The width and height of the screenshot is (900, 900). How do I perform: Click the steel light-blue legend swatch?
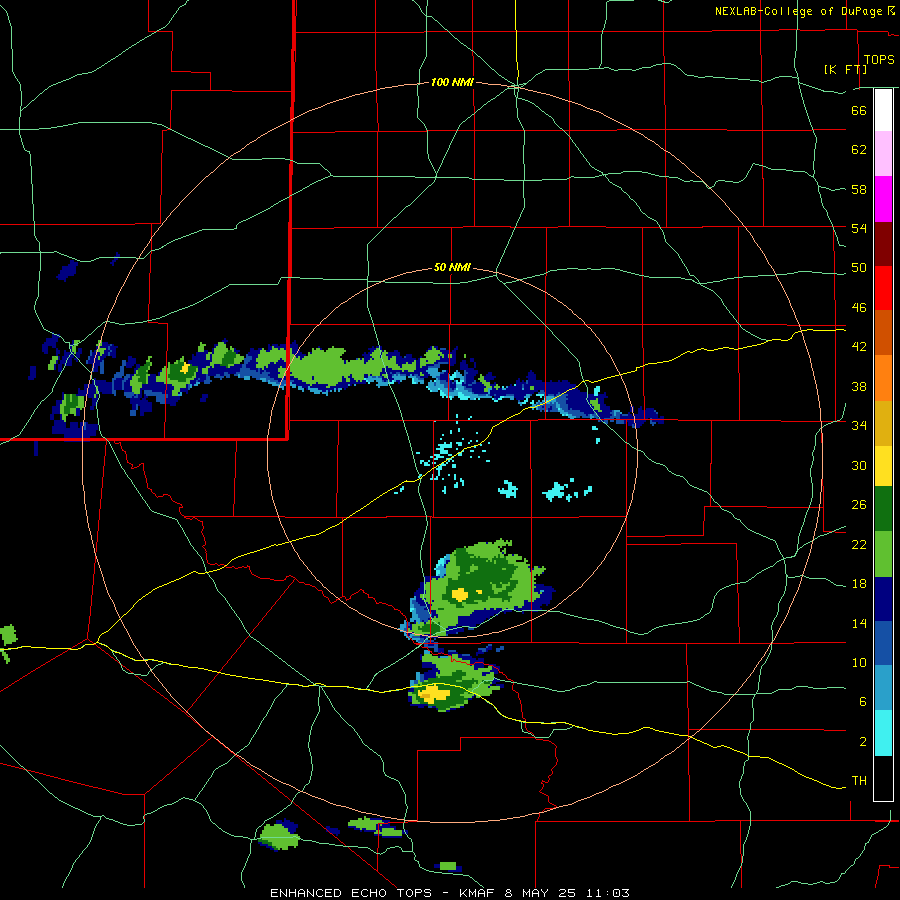point(883,688)
